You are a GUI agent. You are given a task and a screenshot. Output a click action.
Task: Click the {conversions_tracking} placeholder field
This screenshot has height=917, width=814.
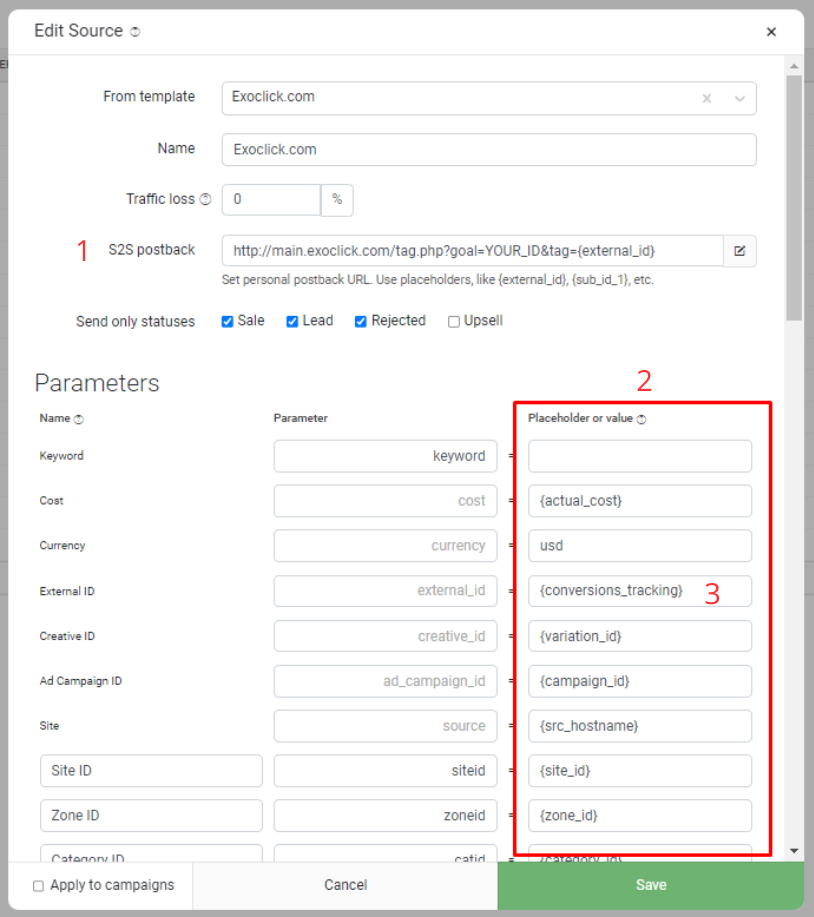(640, 591)
